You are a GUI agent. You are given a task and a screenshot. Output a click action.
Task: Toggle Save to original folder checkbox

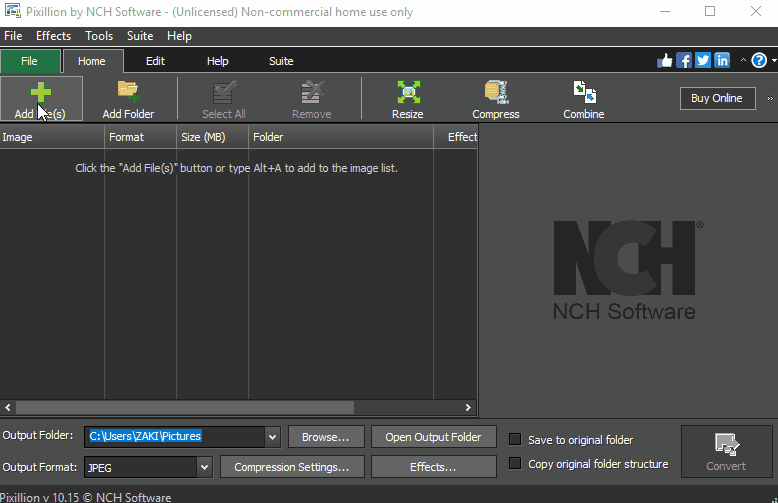(x=515, y=440)
